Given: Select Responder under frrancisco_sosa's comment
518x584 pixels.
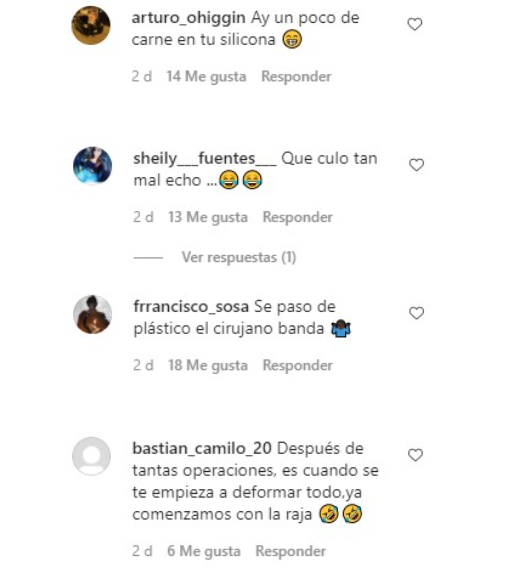Looking at the screenshot, I should [298, 365].
